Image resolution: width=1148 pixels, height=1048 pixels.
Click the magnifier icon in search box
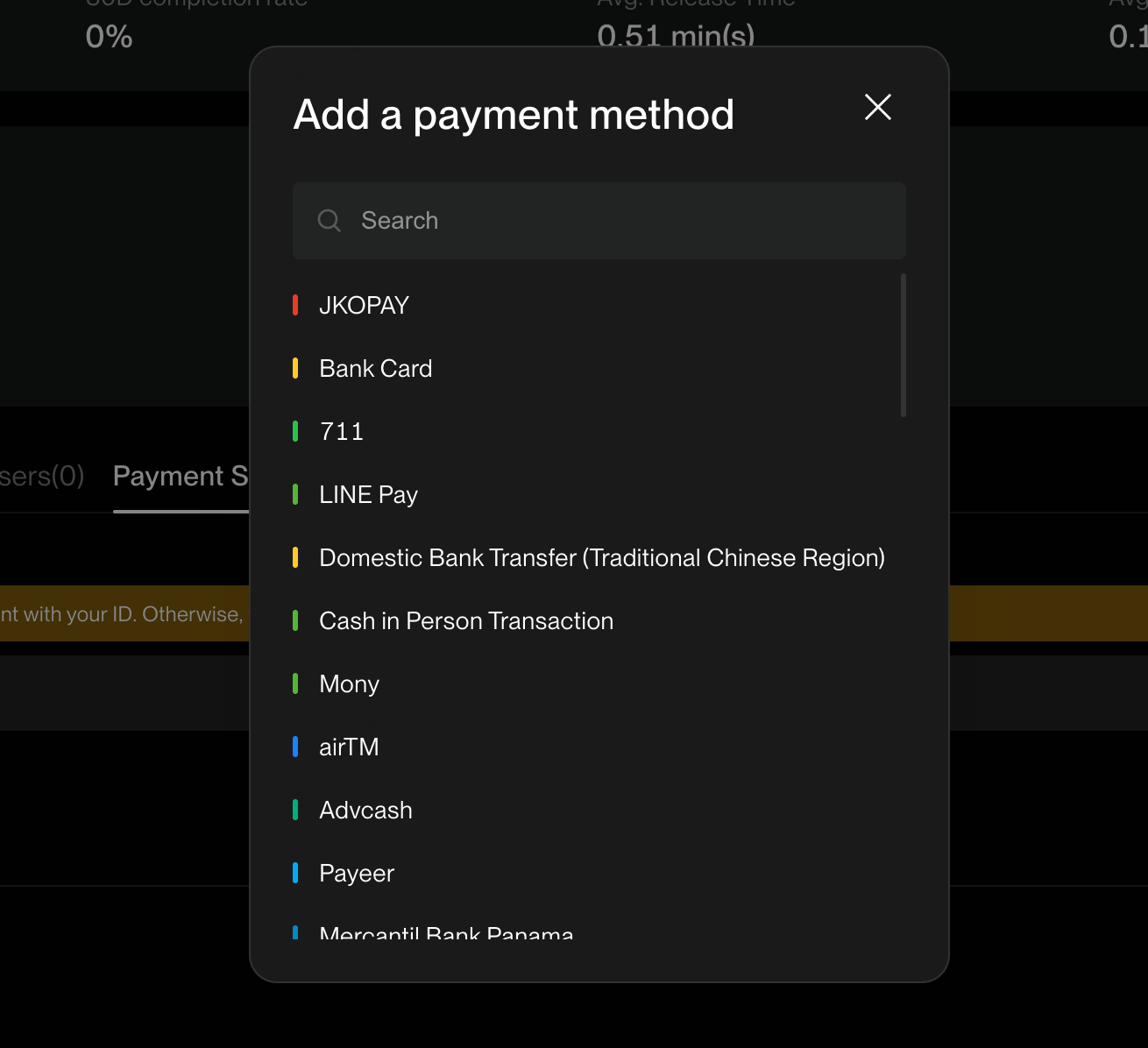click(x=330, y=221)
